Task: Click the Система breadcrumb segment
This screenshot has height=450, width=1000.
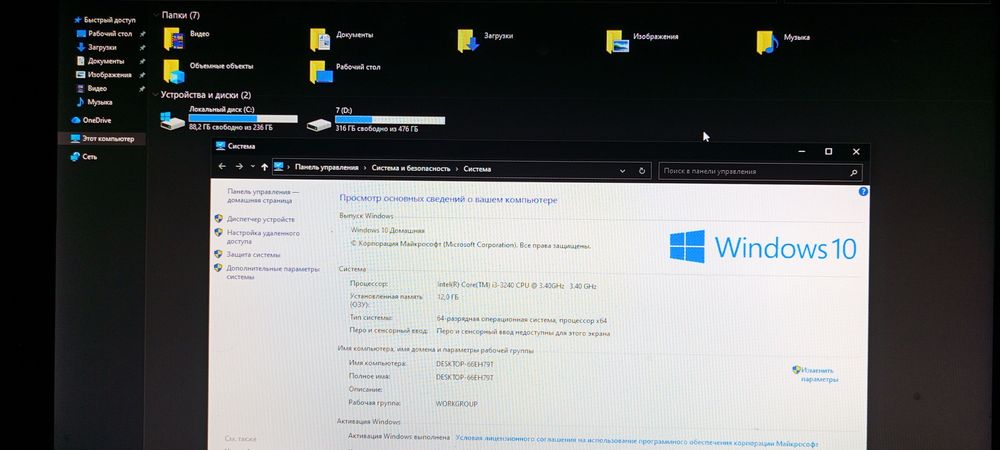Action: click(477, 169)
